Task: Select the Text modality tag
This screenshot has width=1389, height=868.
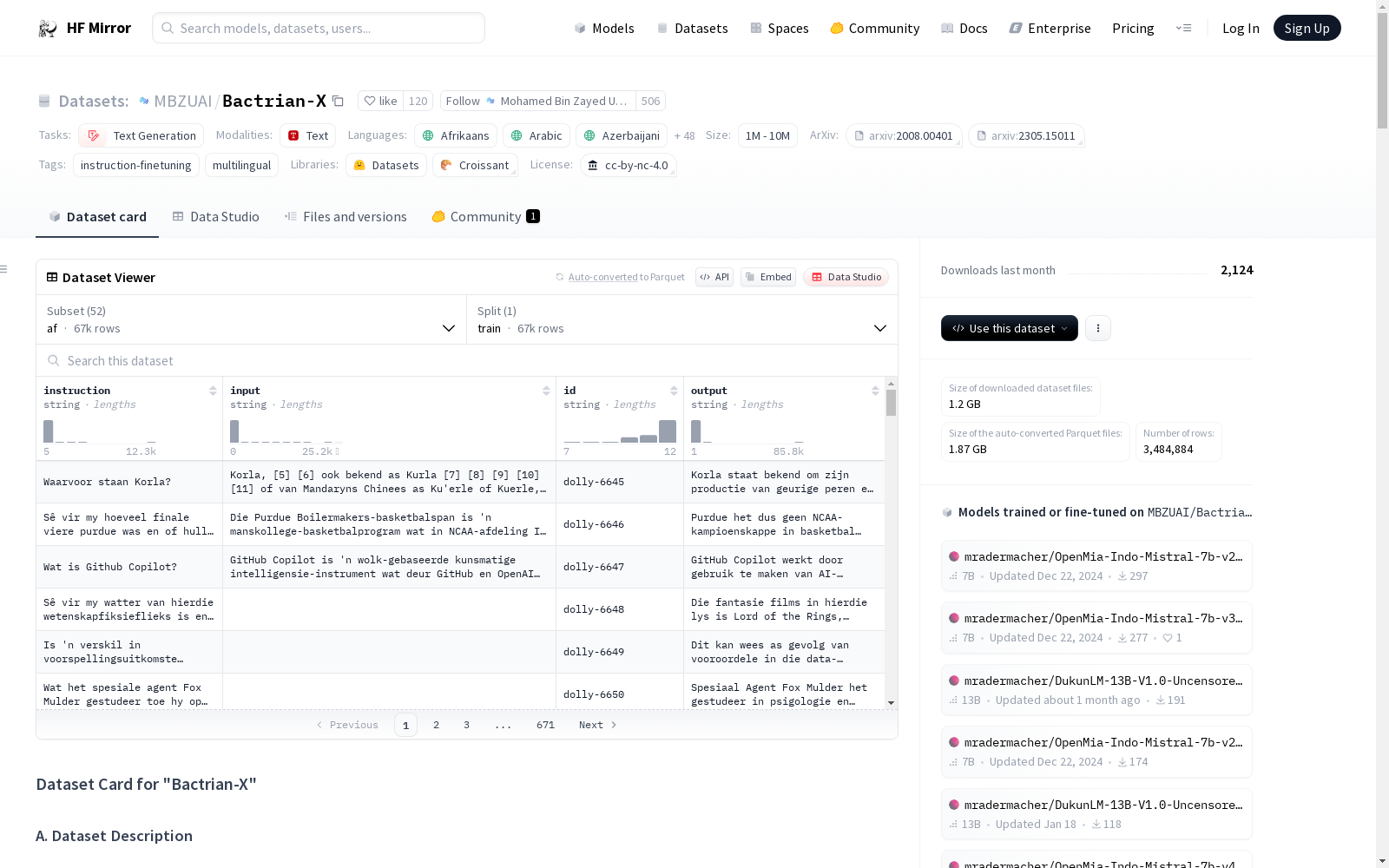Action: point(308,135)
